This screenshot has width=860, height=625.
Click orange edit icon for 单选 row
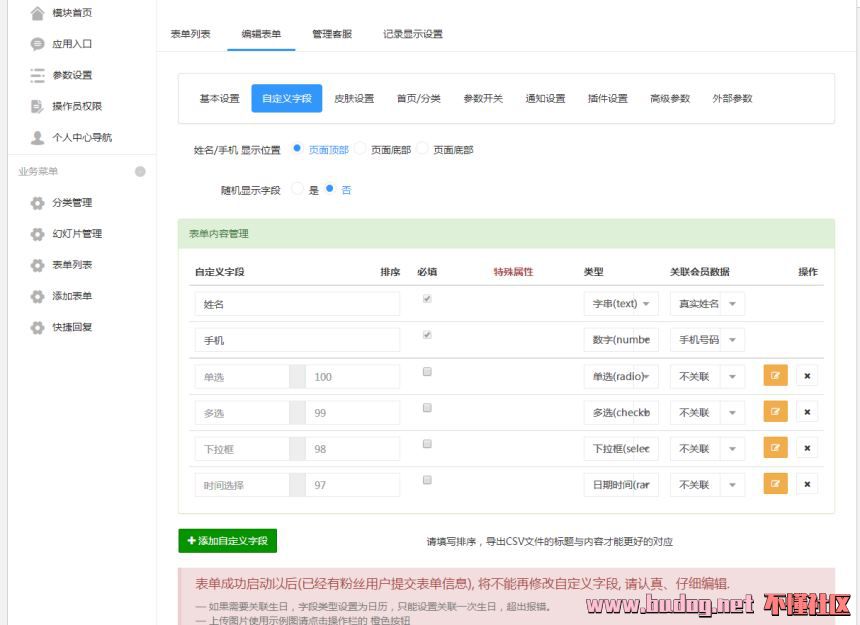click(775, 376)
